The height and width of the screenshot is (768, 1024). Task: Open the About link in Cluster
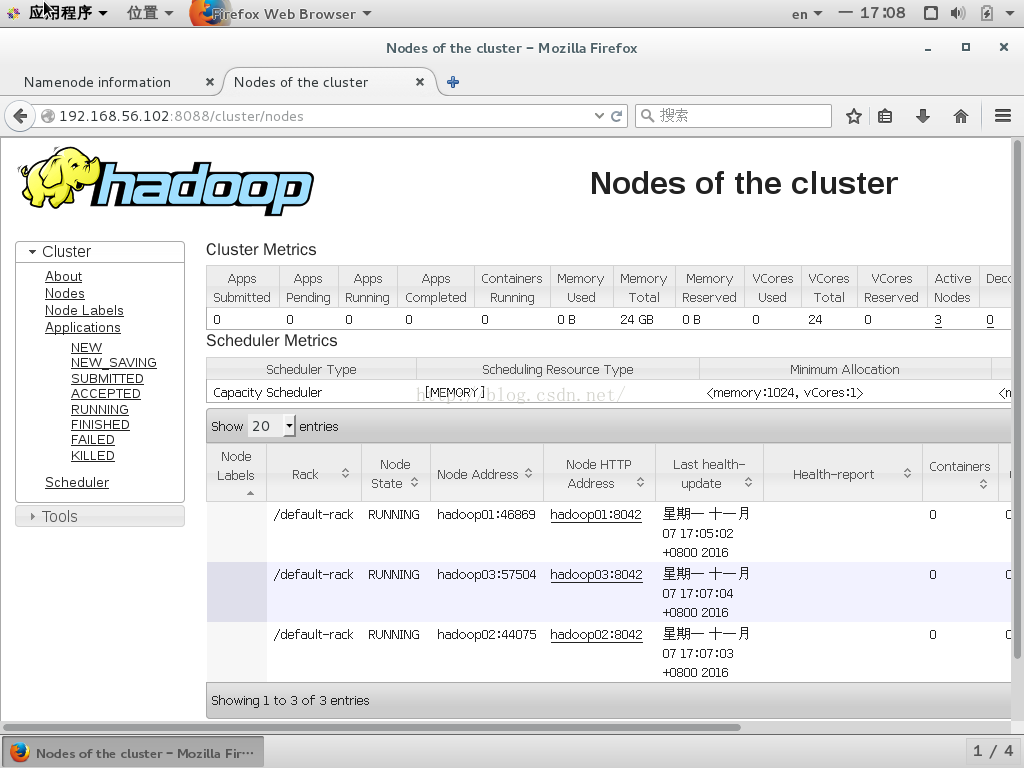pyautogui.click(x=63, y=276)
